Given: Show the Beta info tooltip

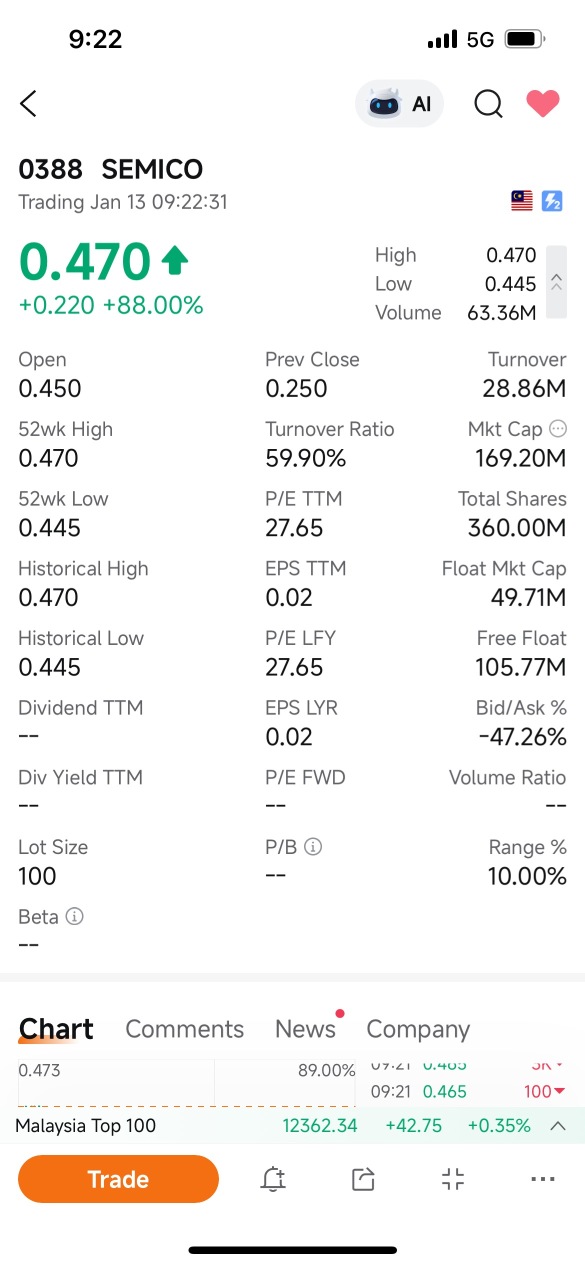Looking at the screenshot, I should click(x=74, y=916).
